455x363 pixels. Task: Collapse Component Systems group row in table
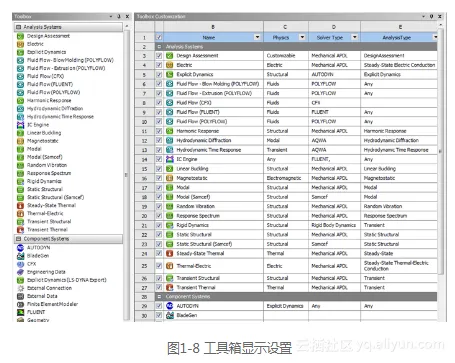click(159, 296)
